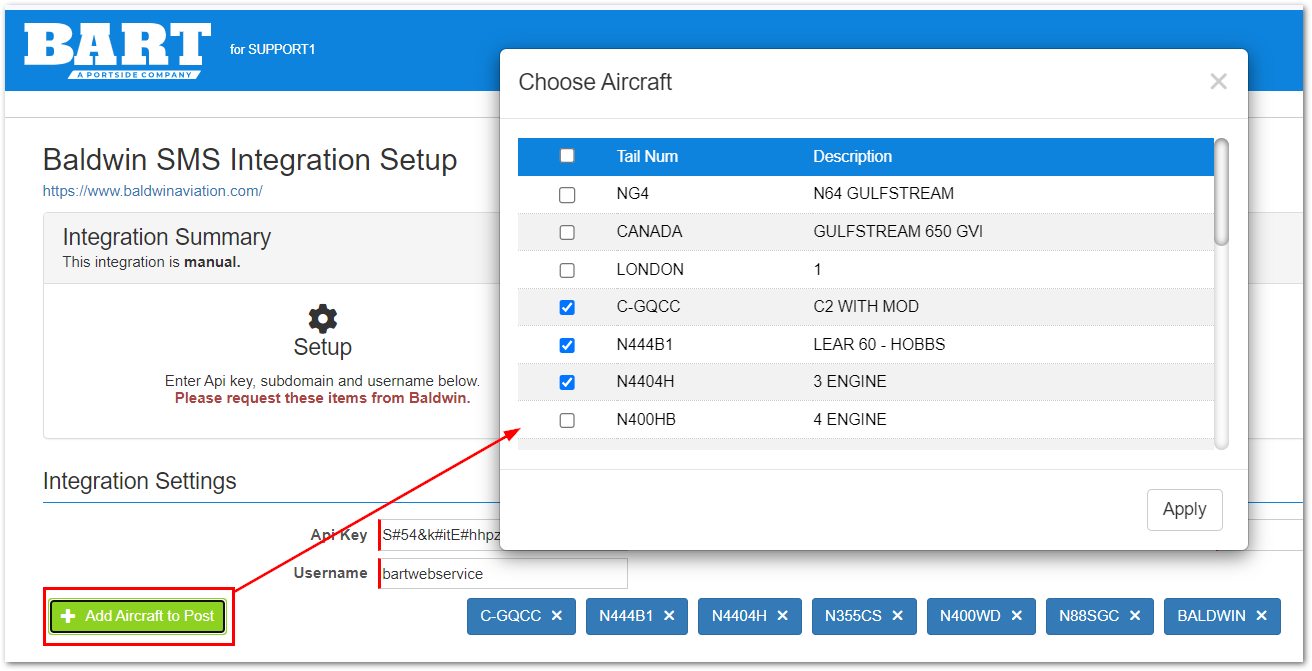
Task: Close the Choose Aircraft dialog with X
Action: [x=1218, y=82]
